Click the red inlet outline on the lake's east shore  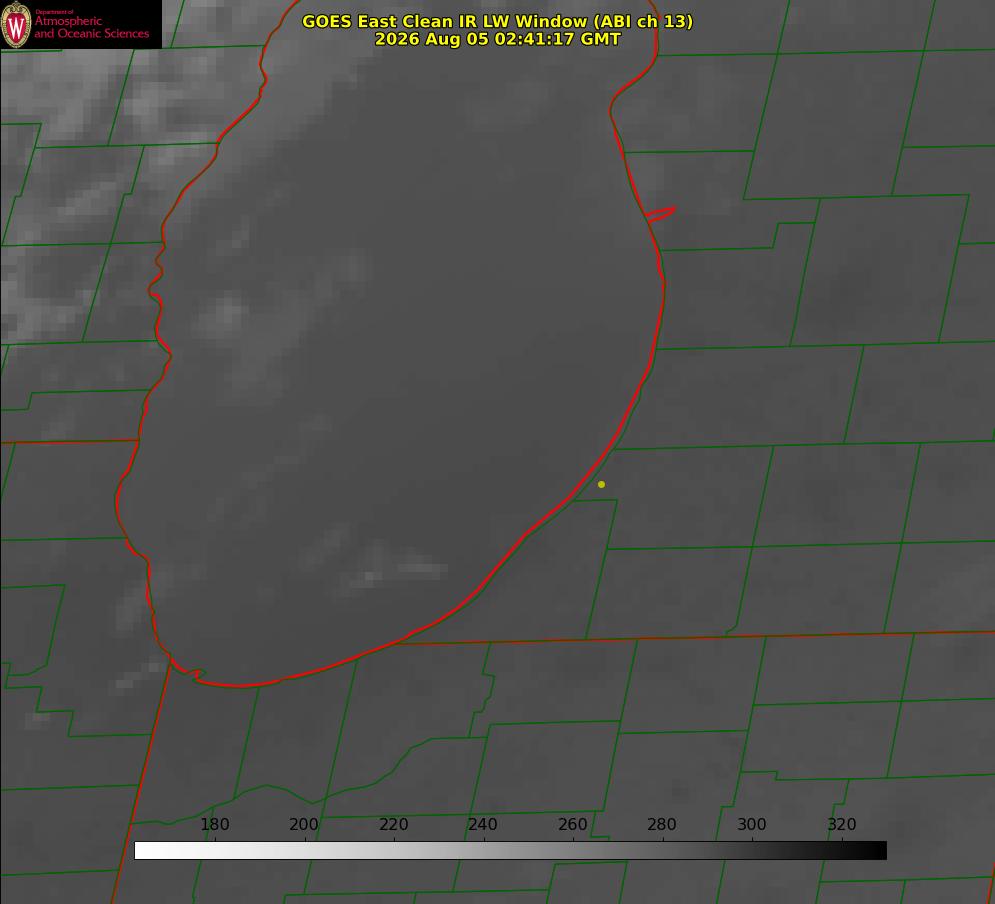pos(660,214)
